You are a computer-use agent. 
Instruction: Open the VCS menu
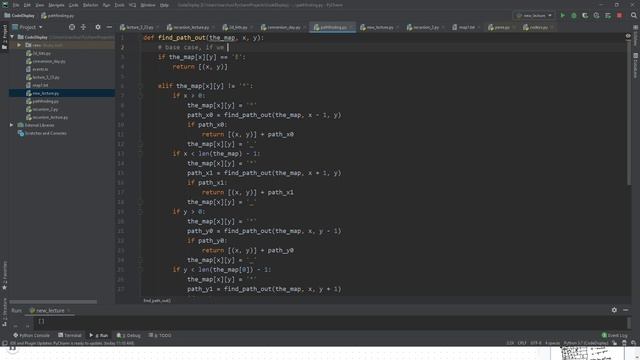point(132,5)
